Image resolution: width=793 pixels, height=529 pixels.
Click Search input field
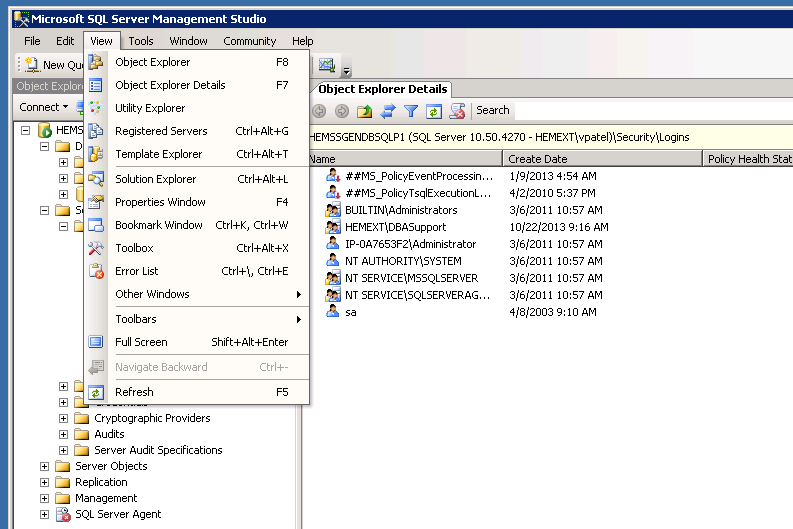click(x=653, y=110)
